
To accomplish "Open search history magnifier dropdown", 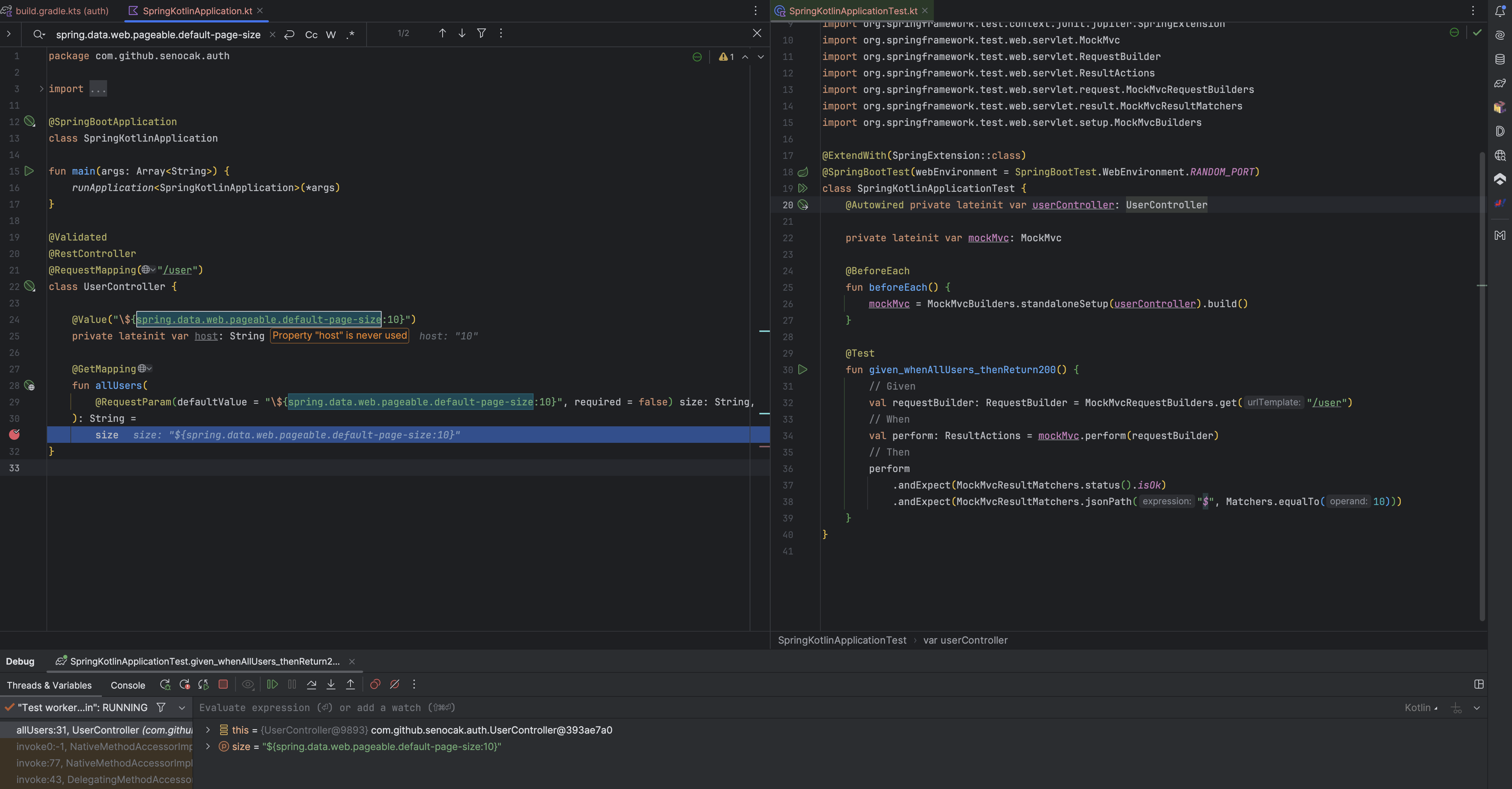I will pos(39,34).
